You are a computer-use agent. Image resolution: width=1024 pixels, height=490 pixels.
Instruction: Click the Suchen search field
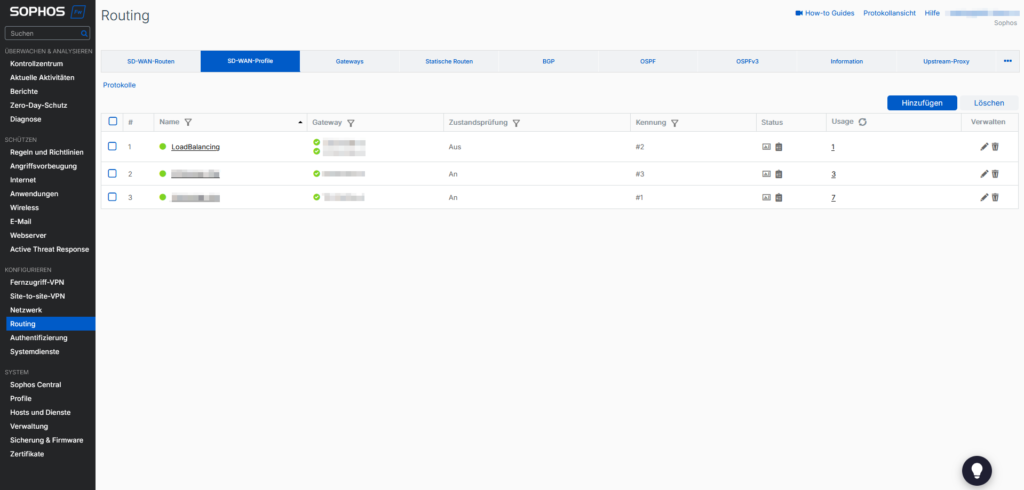point(47,33)
